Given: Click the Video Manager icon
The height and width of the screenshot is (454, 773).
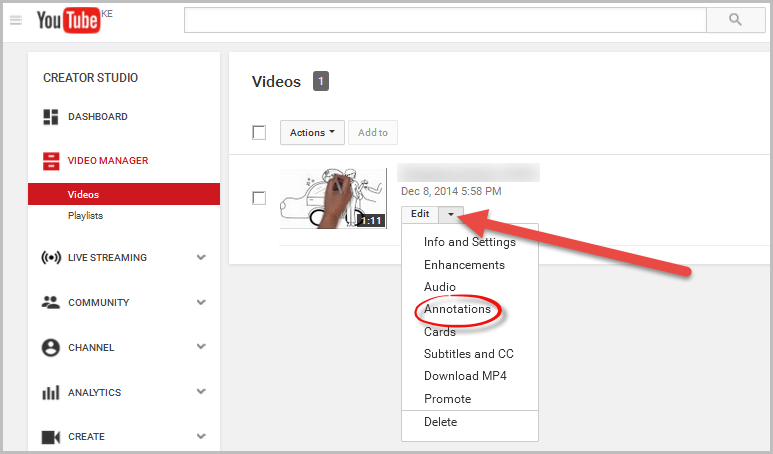Looking at the screenshot, I should coord(51,161).
